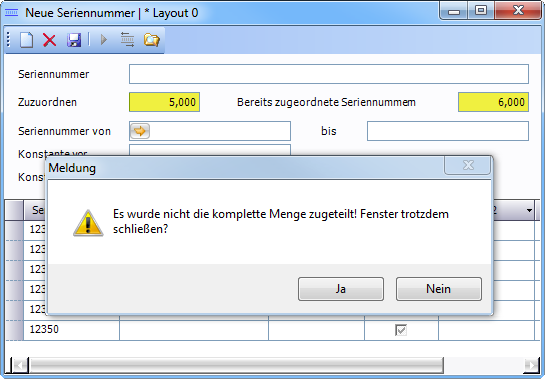This screenshot has height=379, width=545.
Task: Click the new document toolbar icon
Action: 26,40
